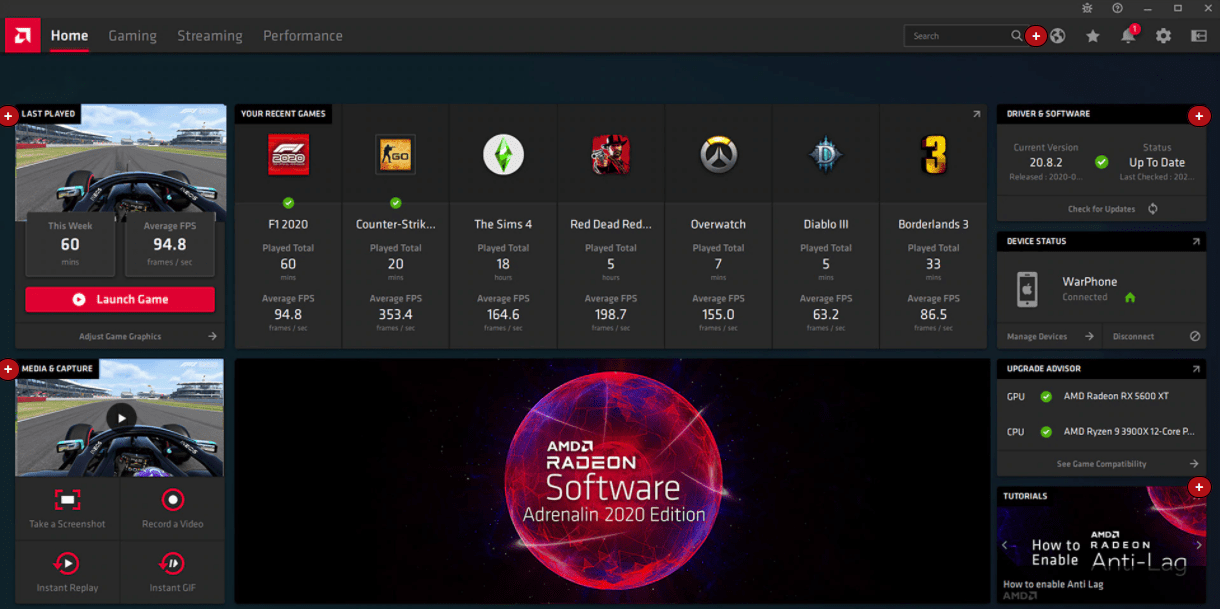Click the driver version 20.8.2
This screenshot has width=1220, height=609.
tap(1045, 162)
